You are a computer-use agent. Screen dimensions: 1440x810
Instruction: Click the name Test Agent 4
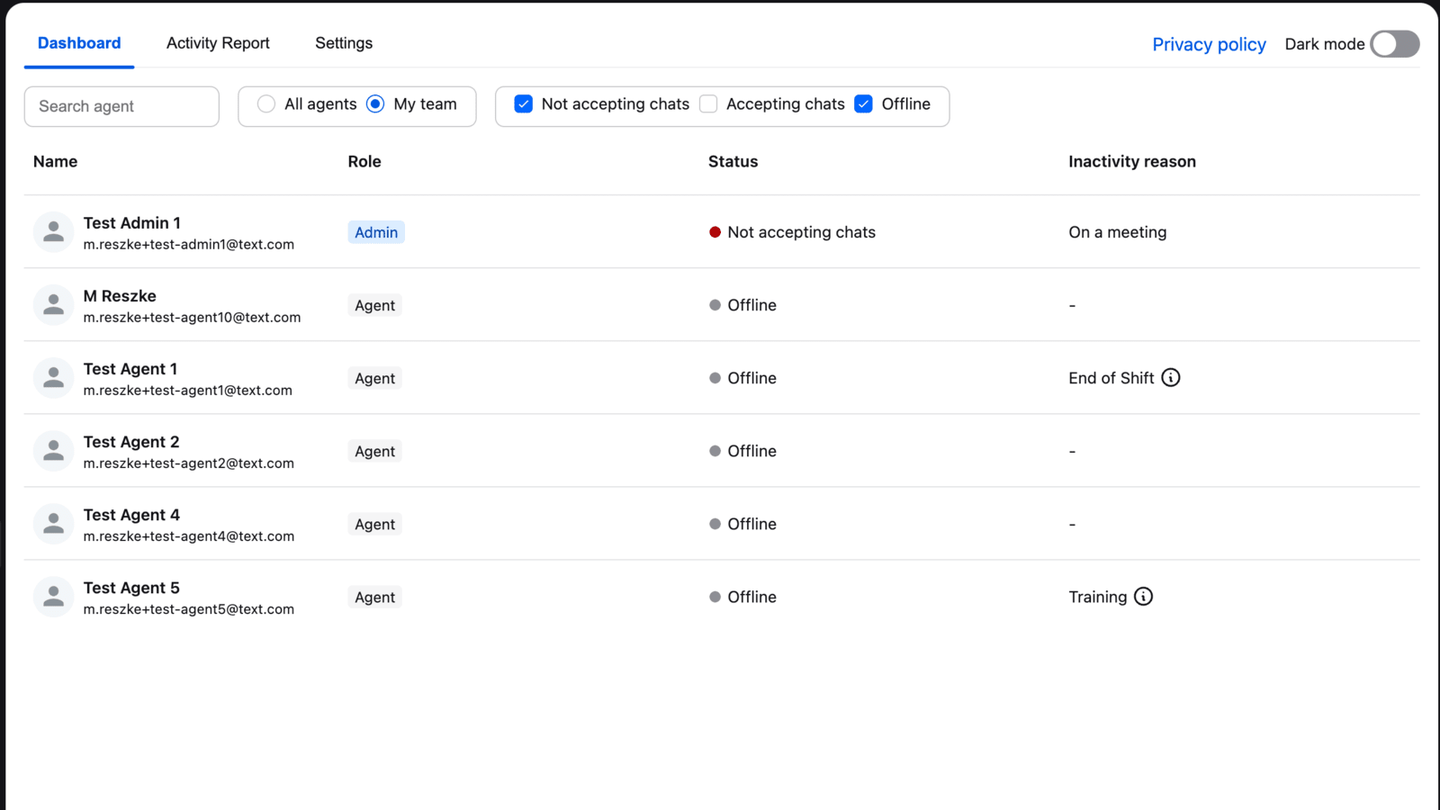pyautogui.click(x=131, y=515)
